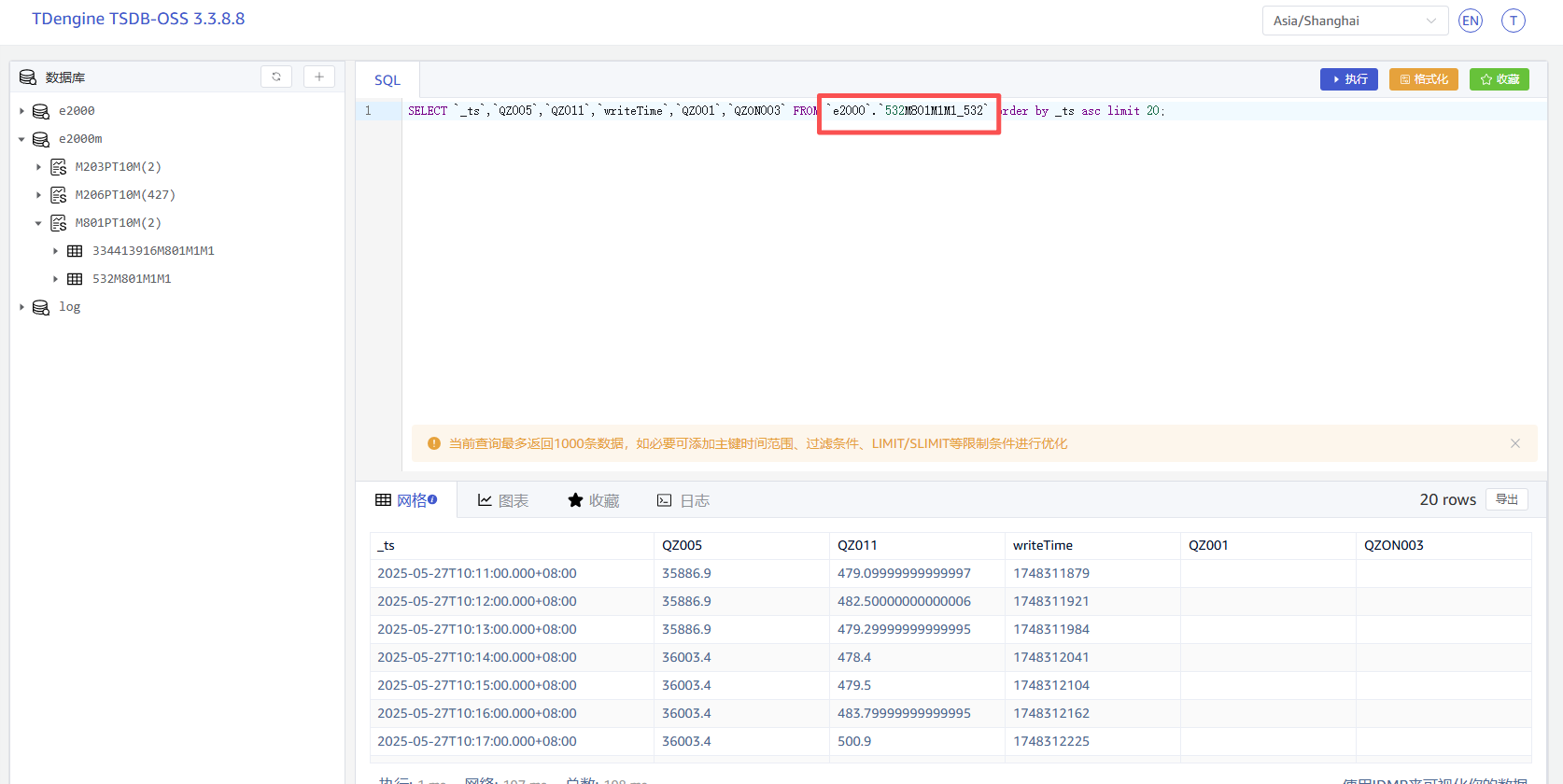Screen dimensions: 1563x784
Task: Close the orange query limit warning
Action: 1514,443
